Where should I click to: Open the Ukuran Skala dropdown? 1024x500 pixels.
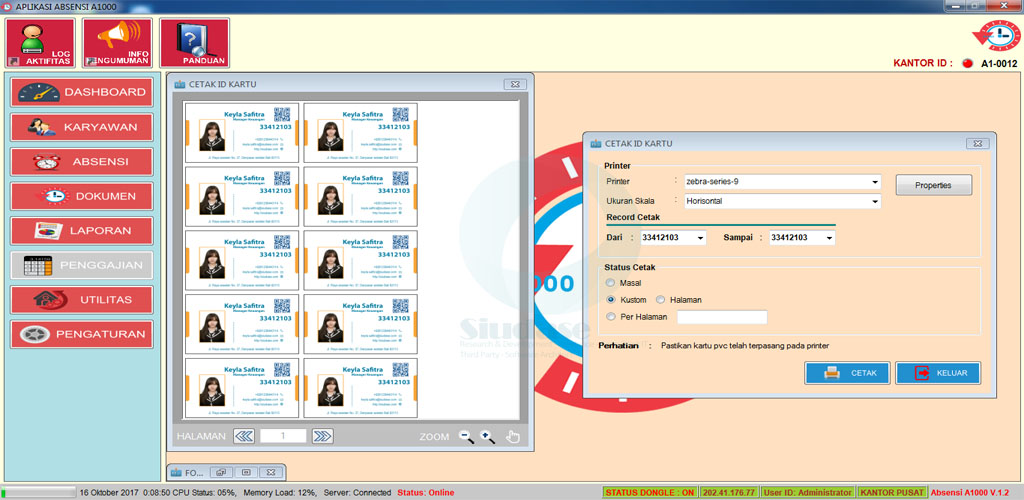[x=875, y=201]
